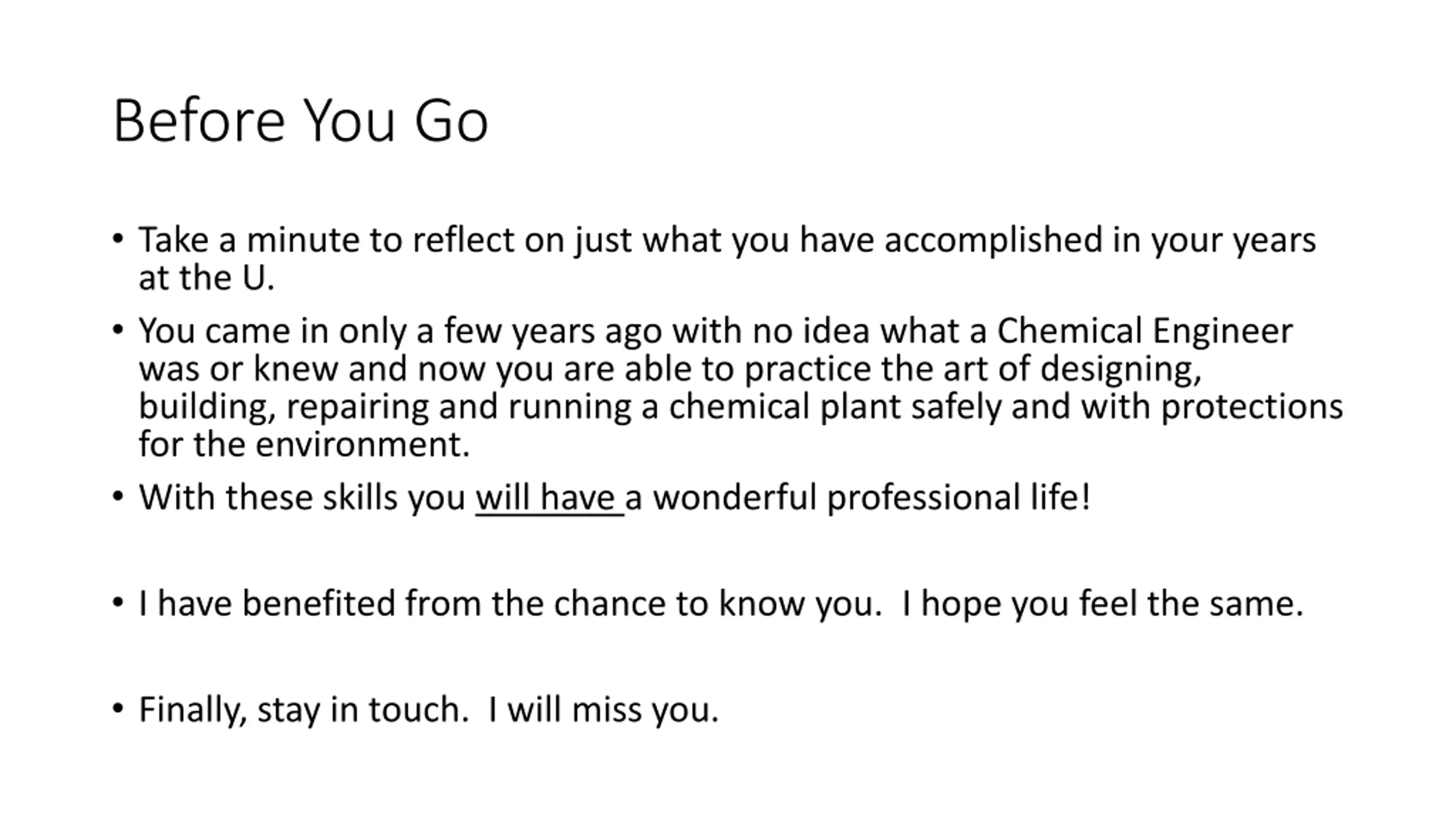Click the sentence "I will miss you."
Screen dimensions: 1456x819
tap(604, 710)
